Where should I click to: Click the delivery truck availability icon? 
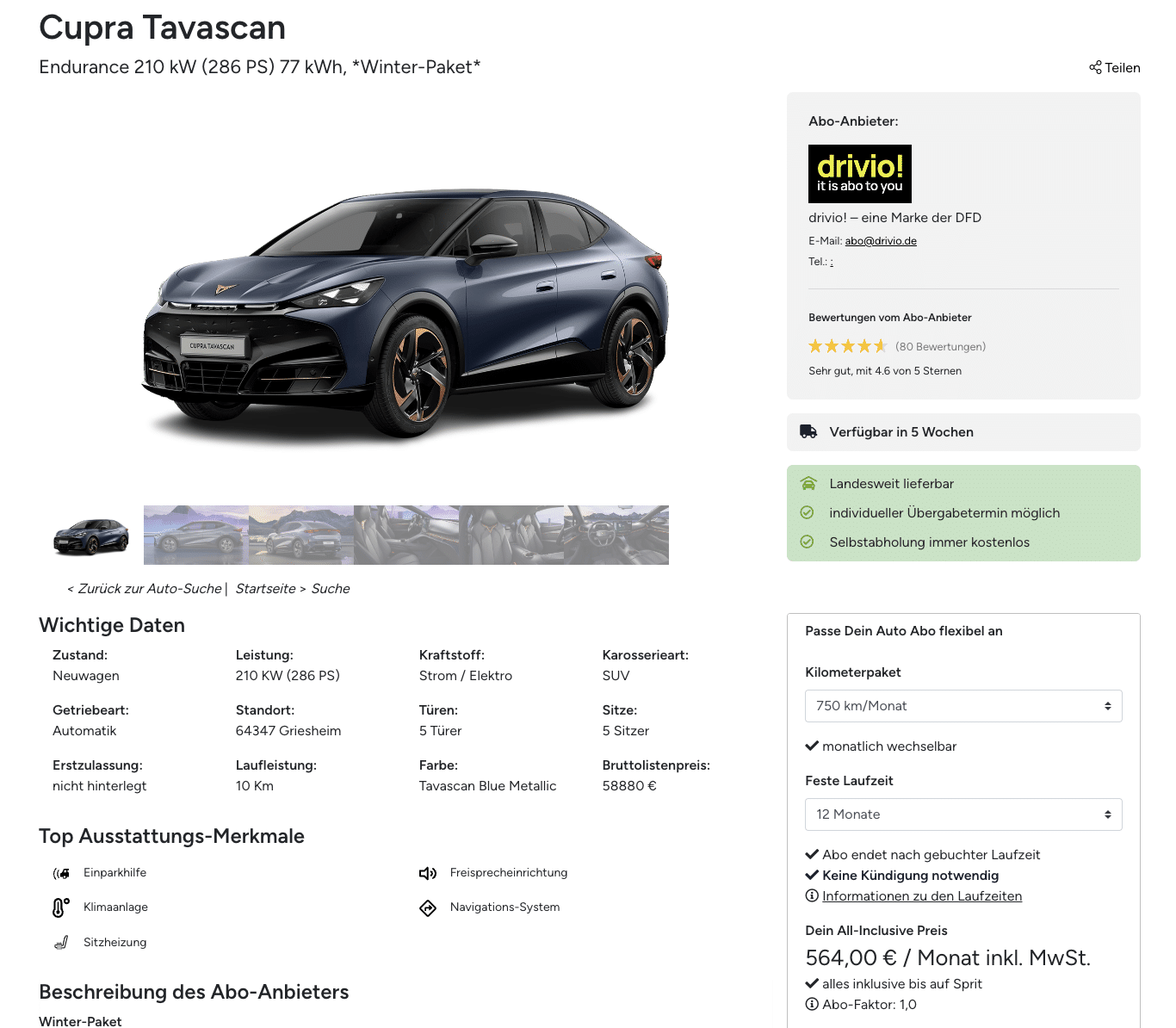point(808,432)
